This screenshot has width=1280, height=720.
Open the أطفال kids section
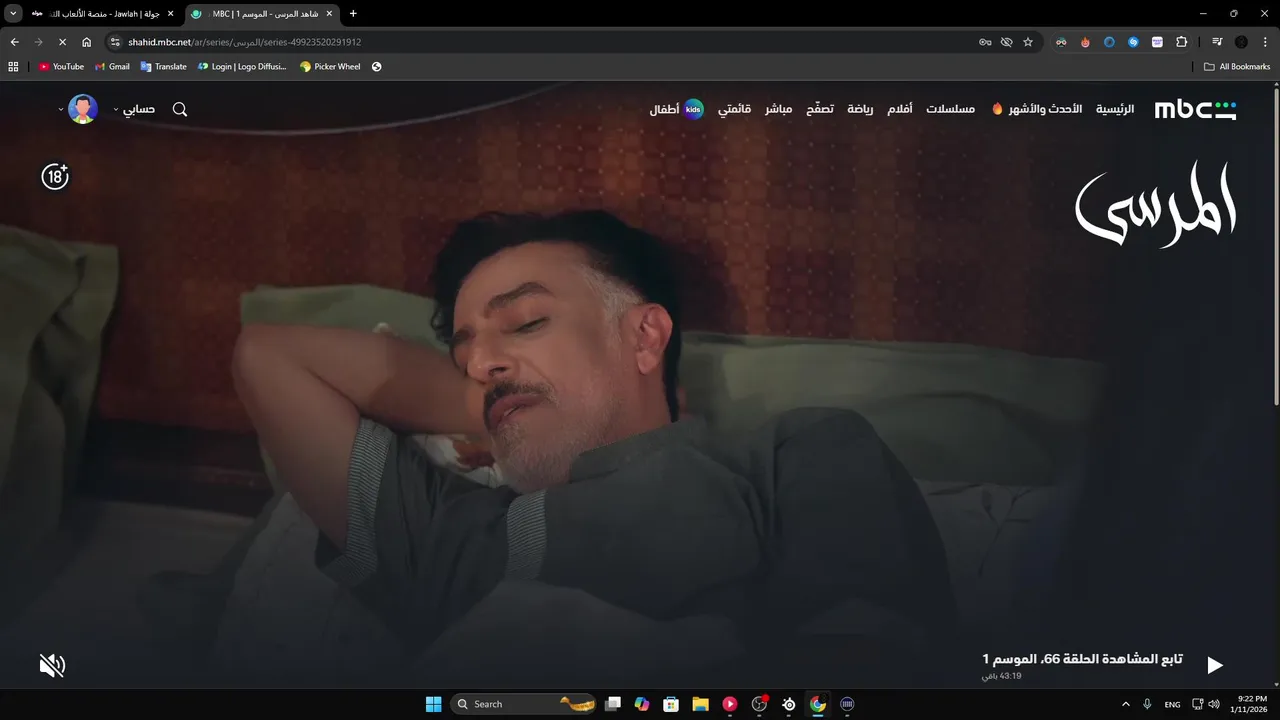click(676, 109)
